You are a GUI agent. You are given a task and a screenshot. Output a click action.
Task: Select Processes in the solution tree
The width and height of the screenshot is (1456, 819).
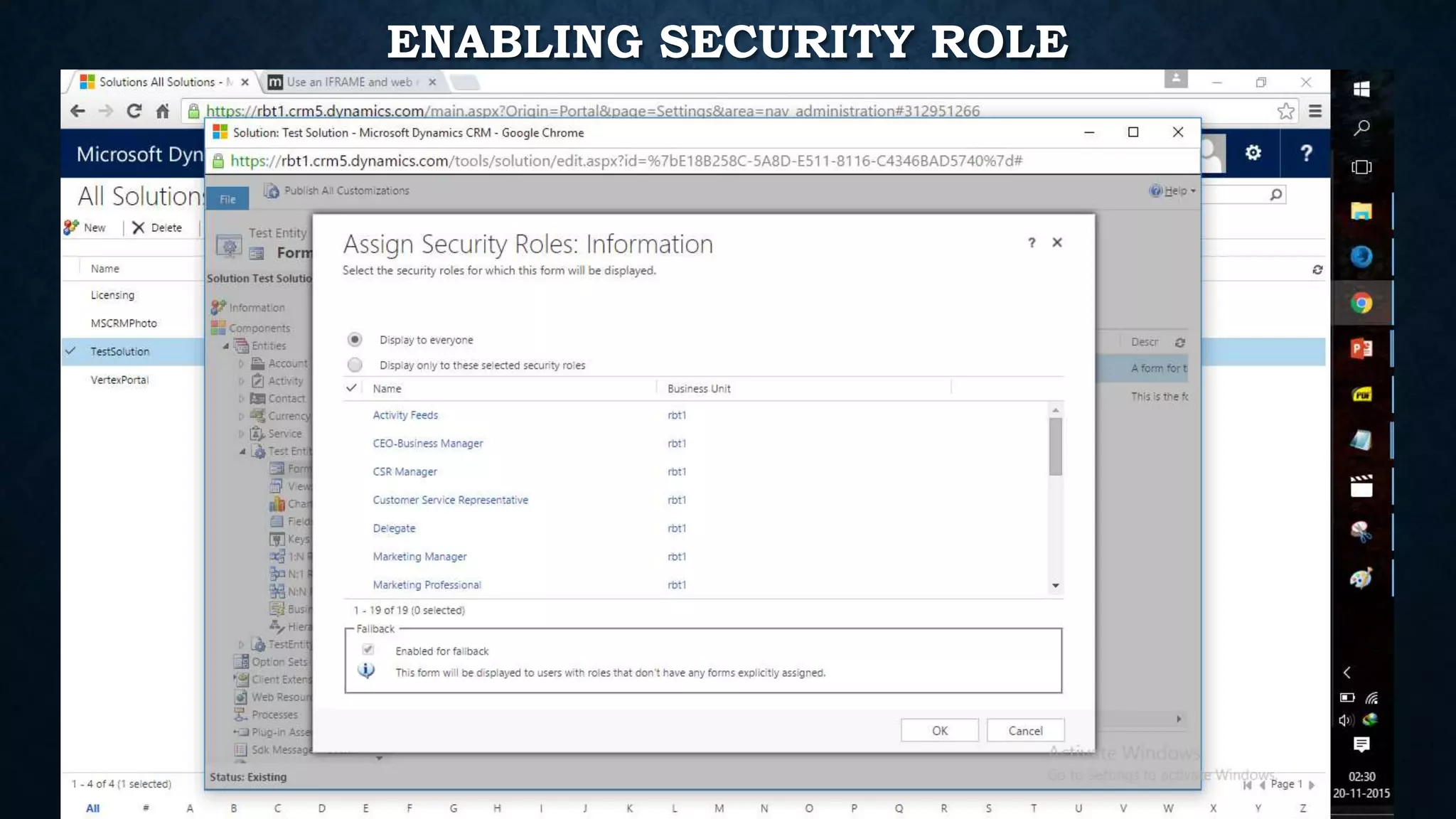tap(267, 714)
